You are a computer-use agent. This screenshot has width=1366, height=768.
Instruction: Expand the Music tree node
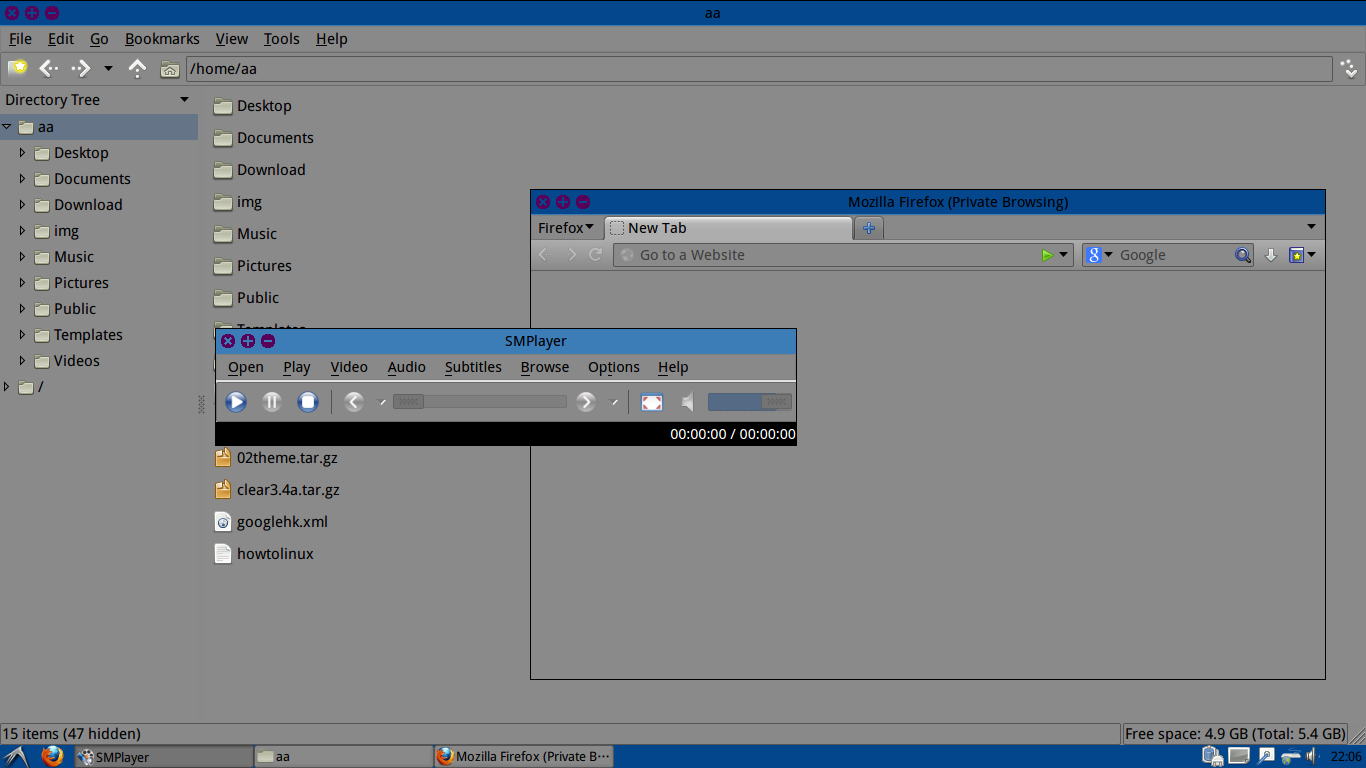click(22, 257)
